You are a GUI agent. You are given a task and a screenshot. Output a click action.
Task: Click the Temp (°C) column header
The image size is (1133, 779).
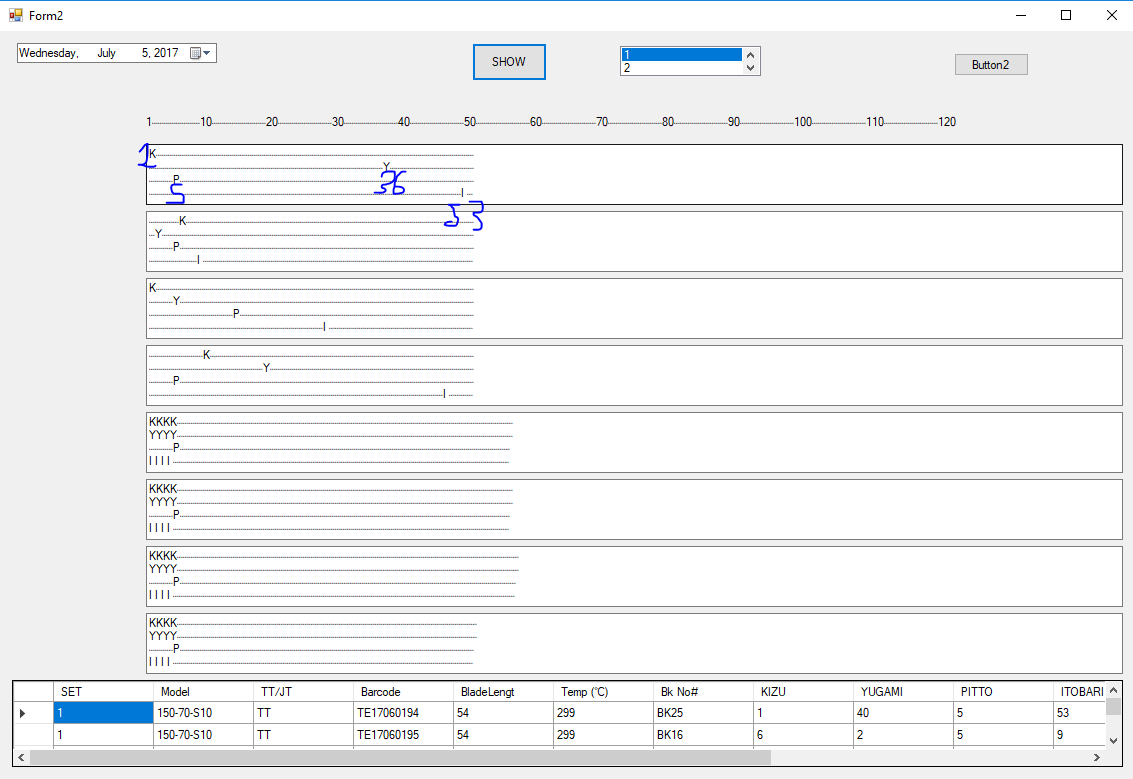[x=603, y=692]
